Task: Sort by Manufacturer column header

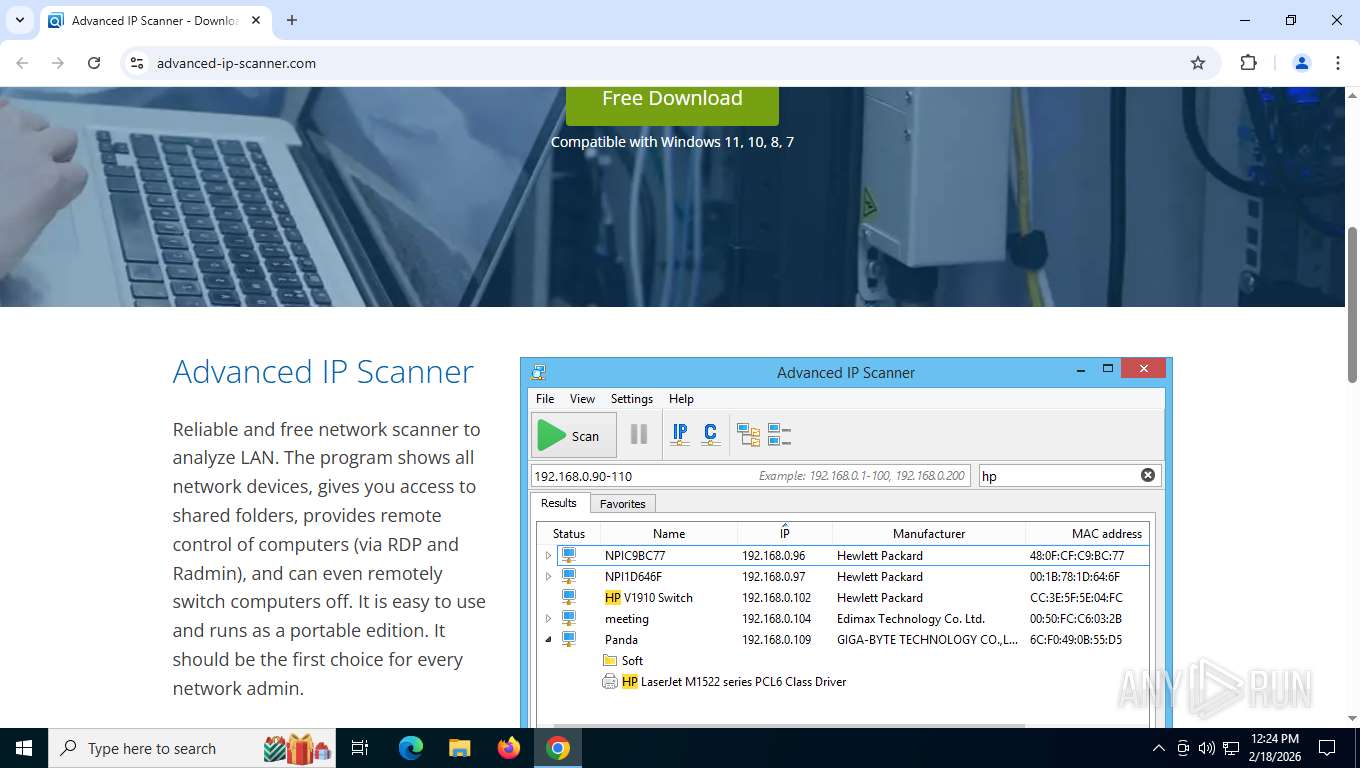Action: coord(929,533)
